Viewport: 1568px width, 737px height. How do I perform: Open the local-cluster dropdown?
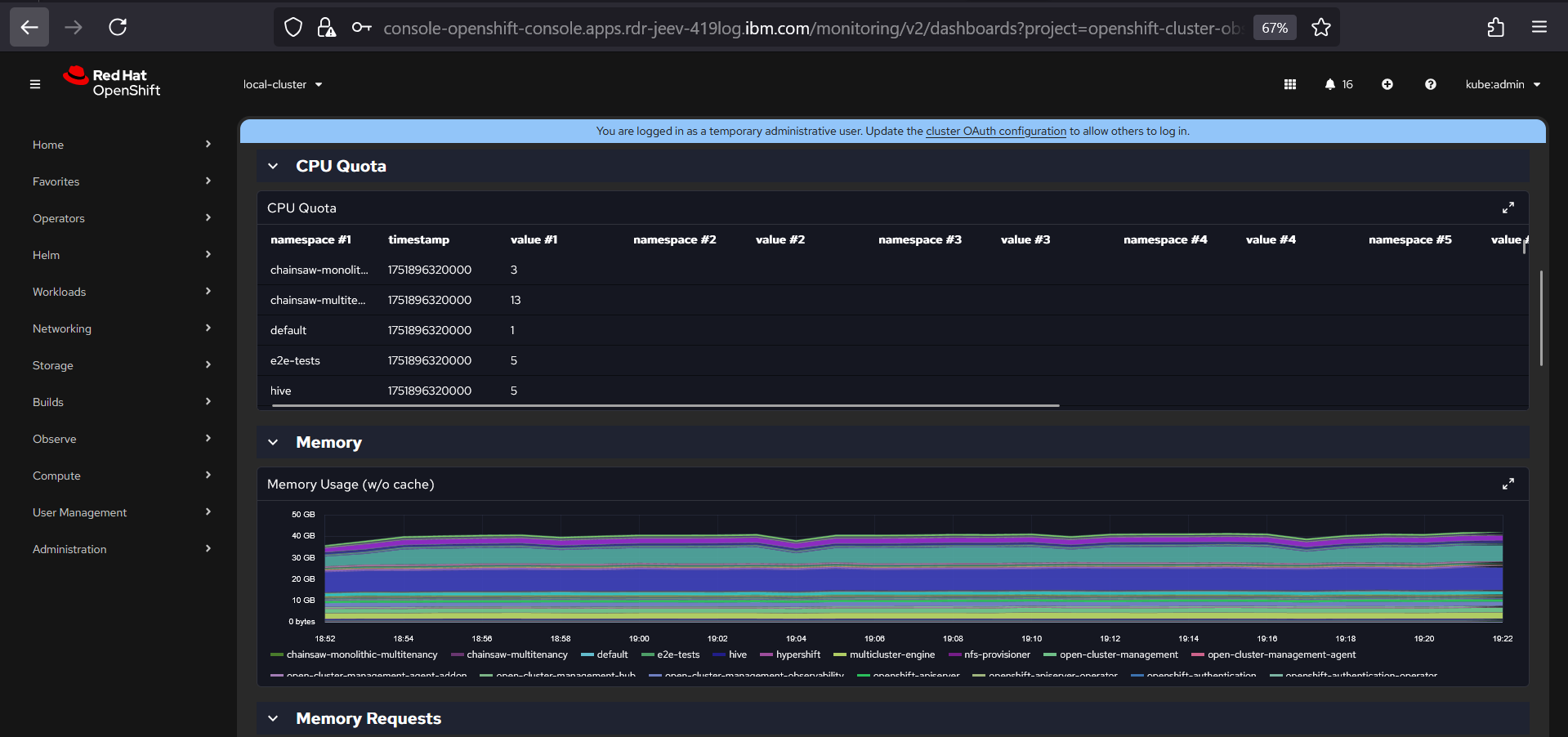click(283, 84)
